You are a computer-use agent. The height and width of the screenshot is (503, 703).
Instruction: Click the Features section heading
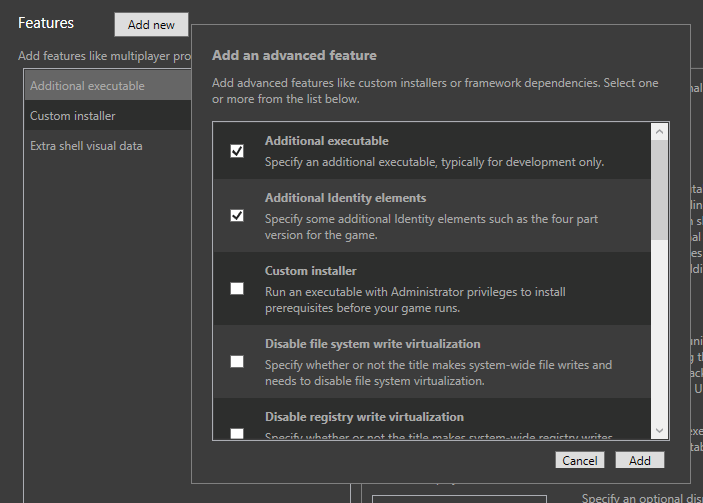pos(46,23)
